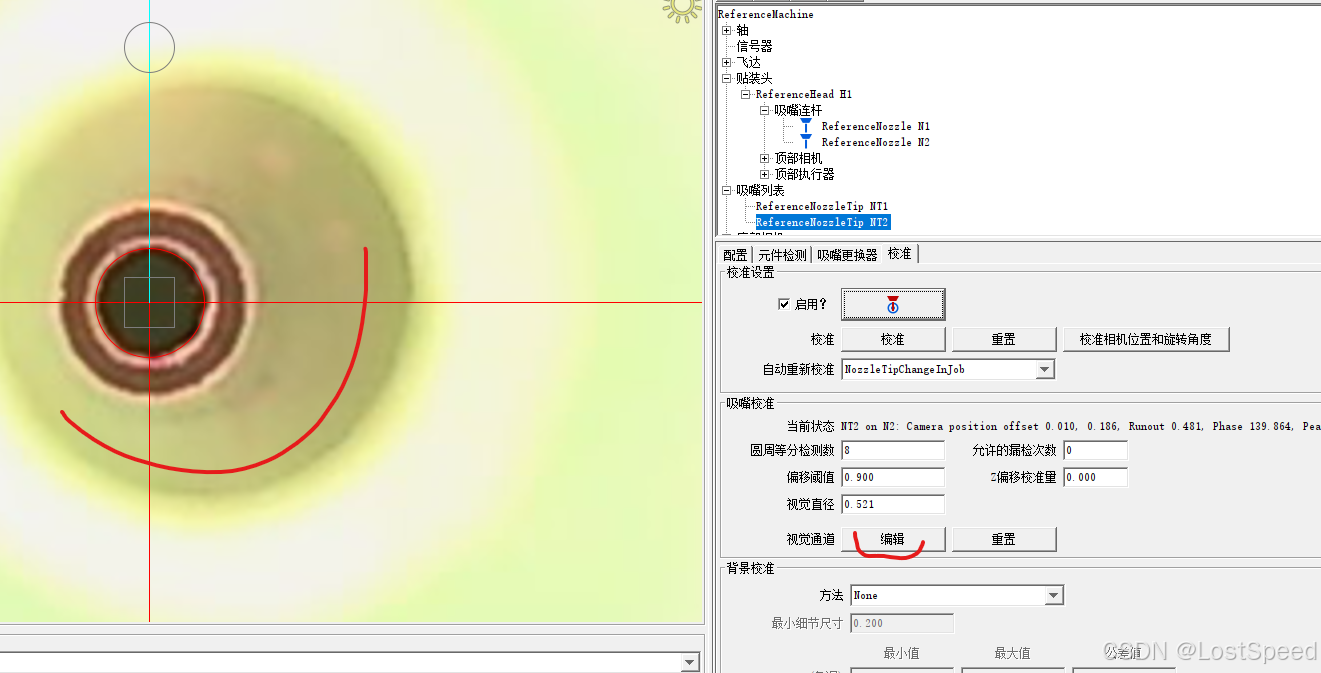Switch to the 吸嘴更换器 tab
Viewport: 1321px width, 673px height.
tap(847, 254)
